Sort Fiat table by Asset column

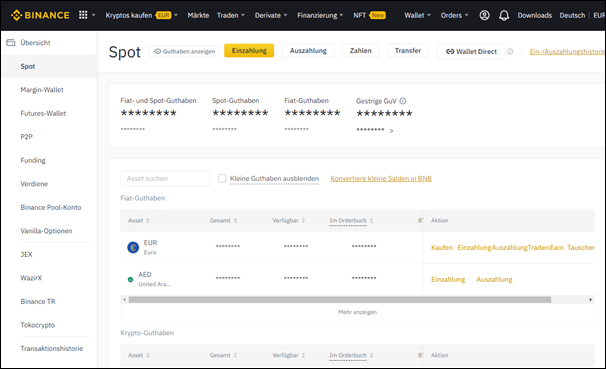(148, 220)
